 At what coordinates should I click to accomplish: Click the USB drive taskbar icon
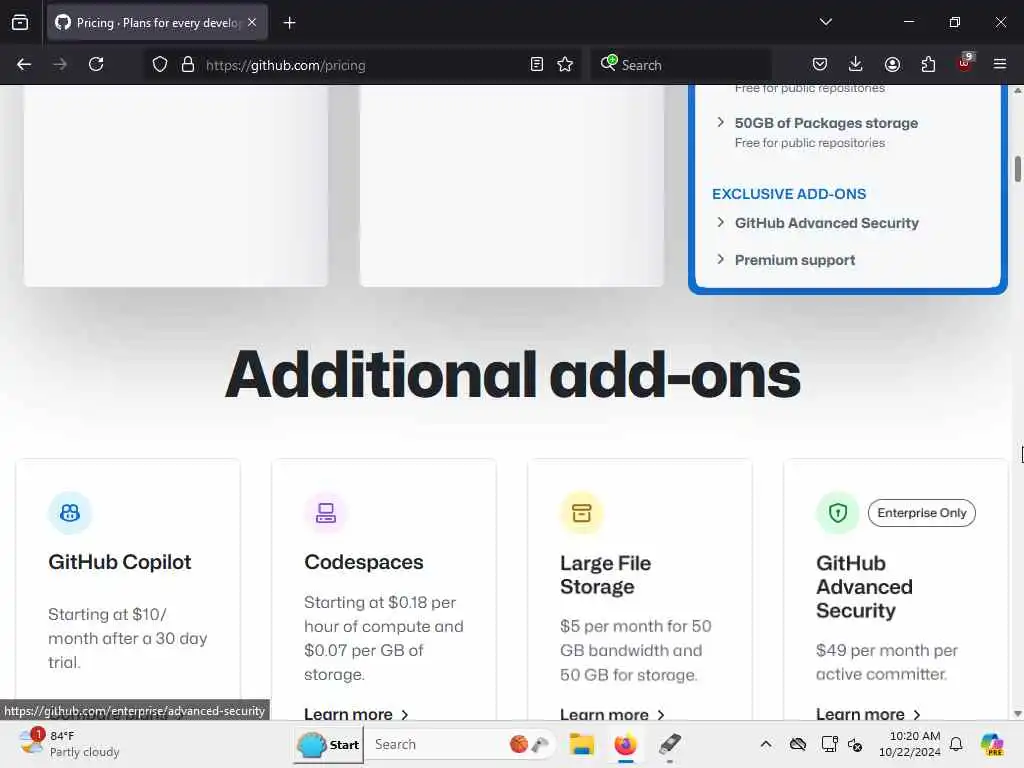click(669, 744)
